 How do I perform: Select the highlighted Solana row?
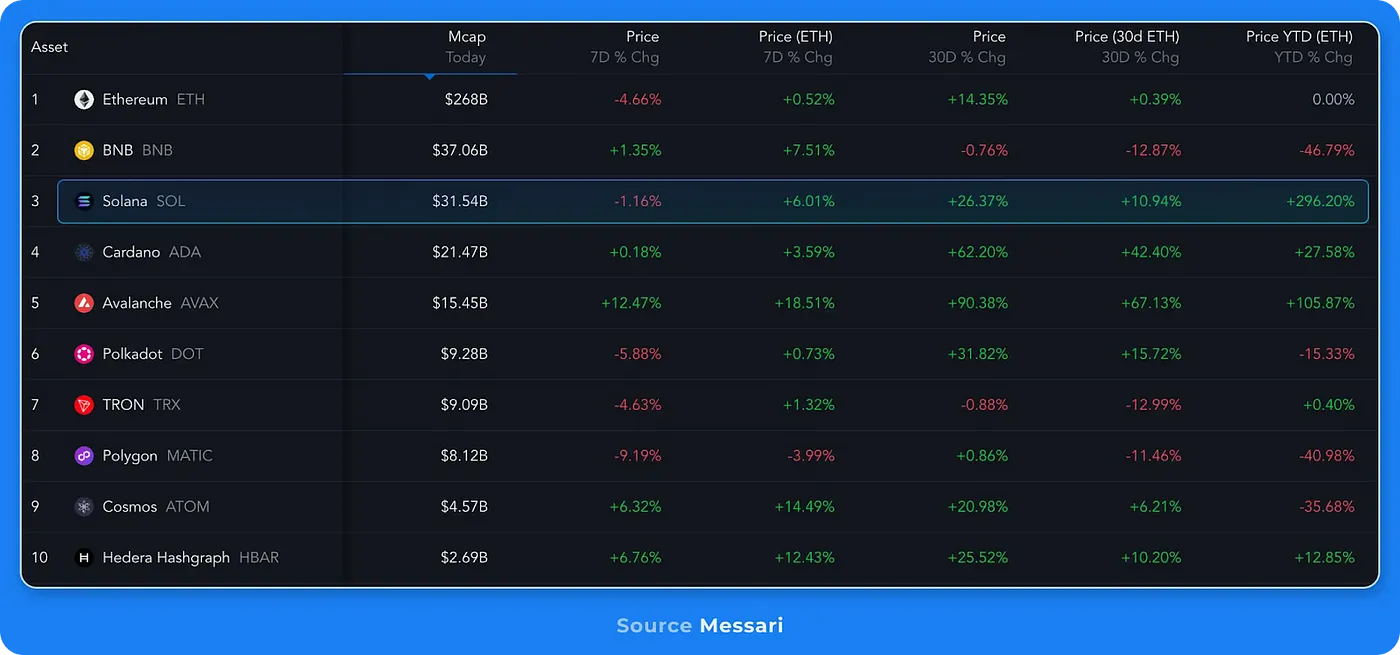700,201
